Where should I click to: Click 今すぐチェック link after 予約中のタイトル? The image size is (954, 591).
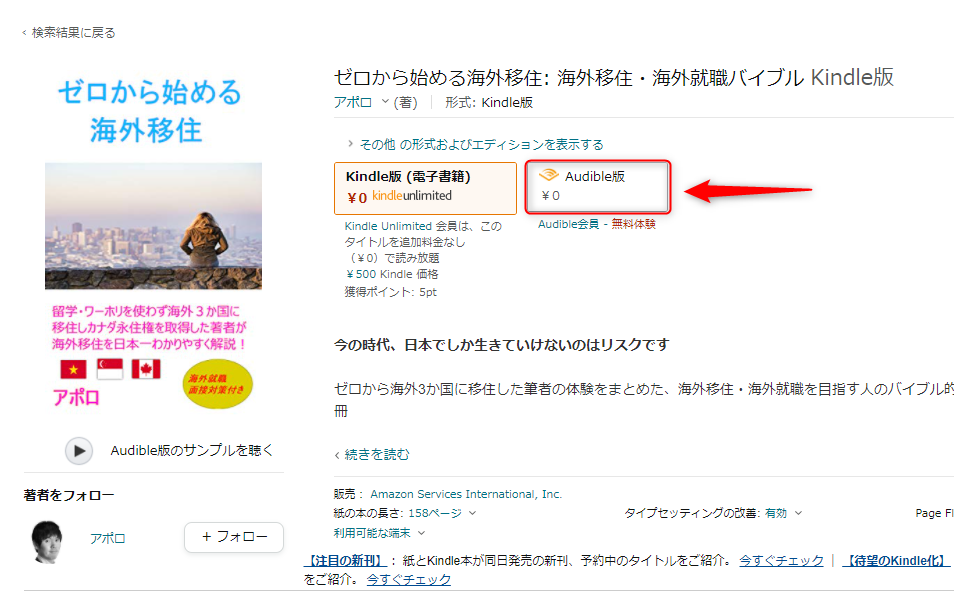pos(781,561)
